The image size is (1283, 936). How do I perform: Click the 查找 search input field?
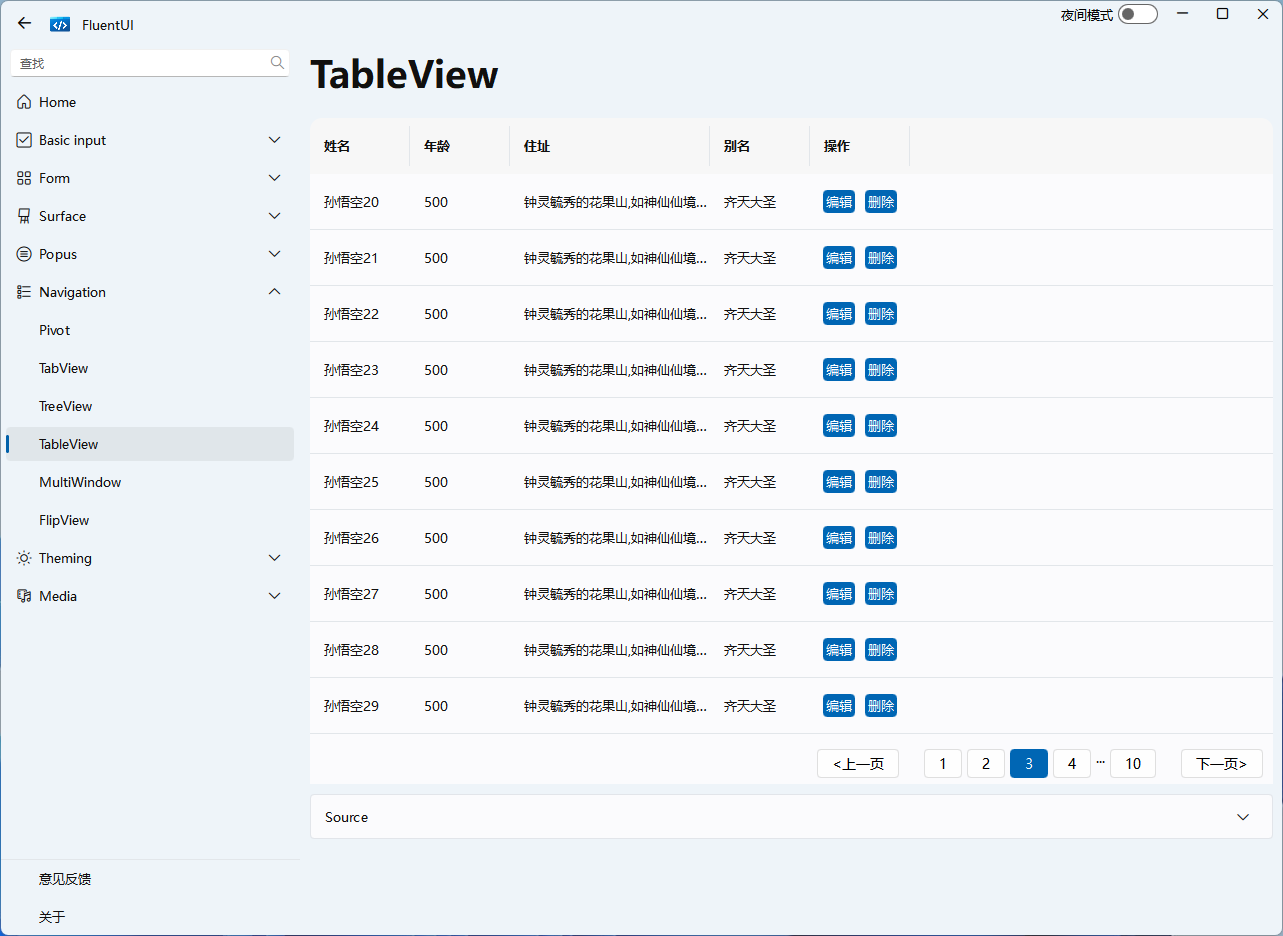[x=140, y=63]
